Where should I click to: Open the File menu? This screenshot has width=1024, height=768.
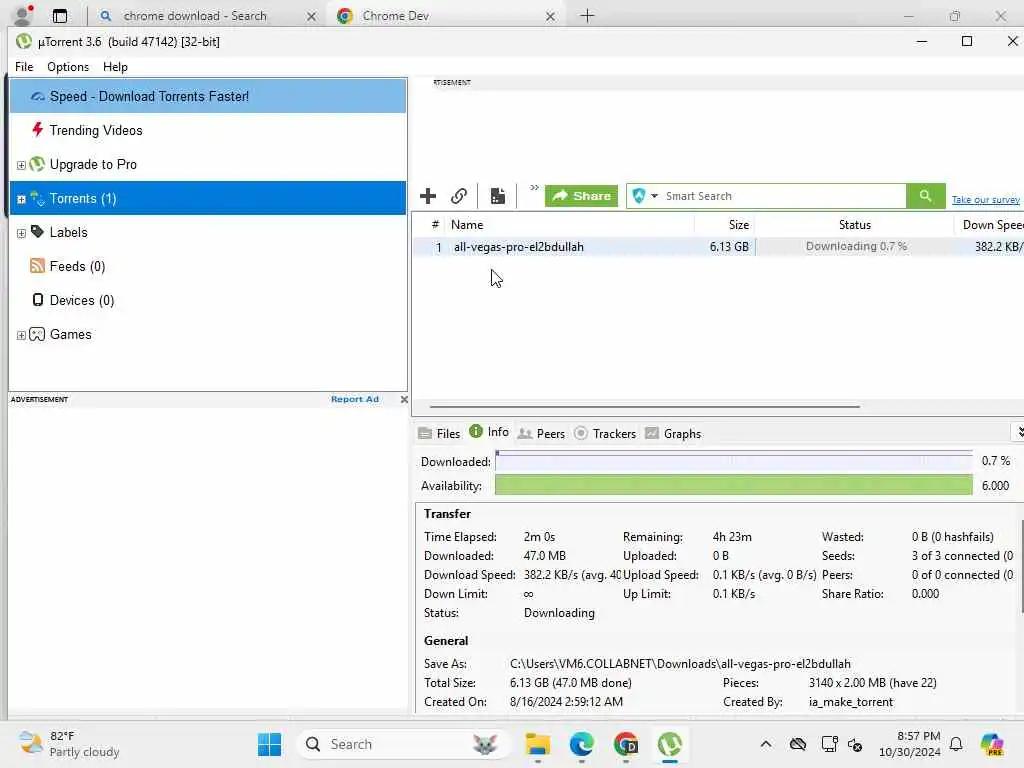24,67
